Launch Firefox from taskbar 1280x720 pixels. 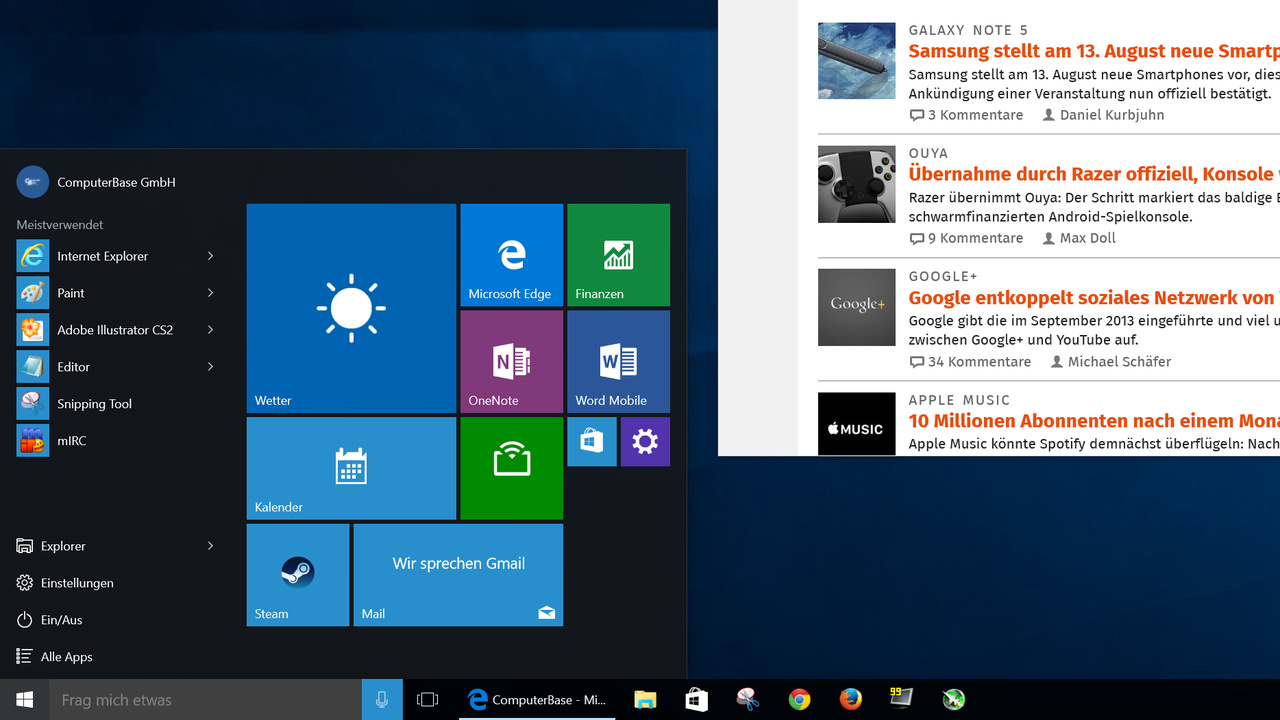point(850,700)
